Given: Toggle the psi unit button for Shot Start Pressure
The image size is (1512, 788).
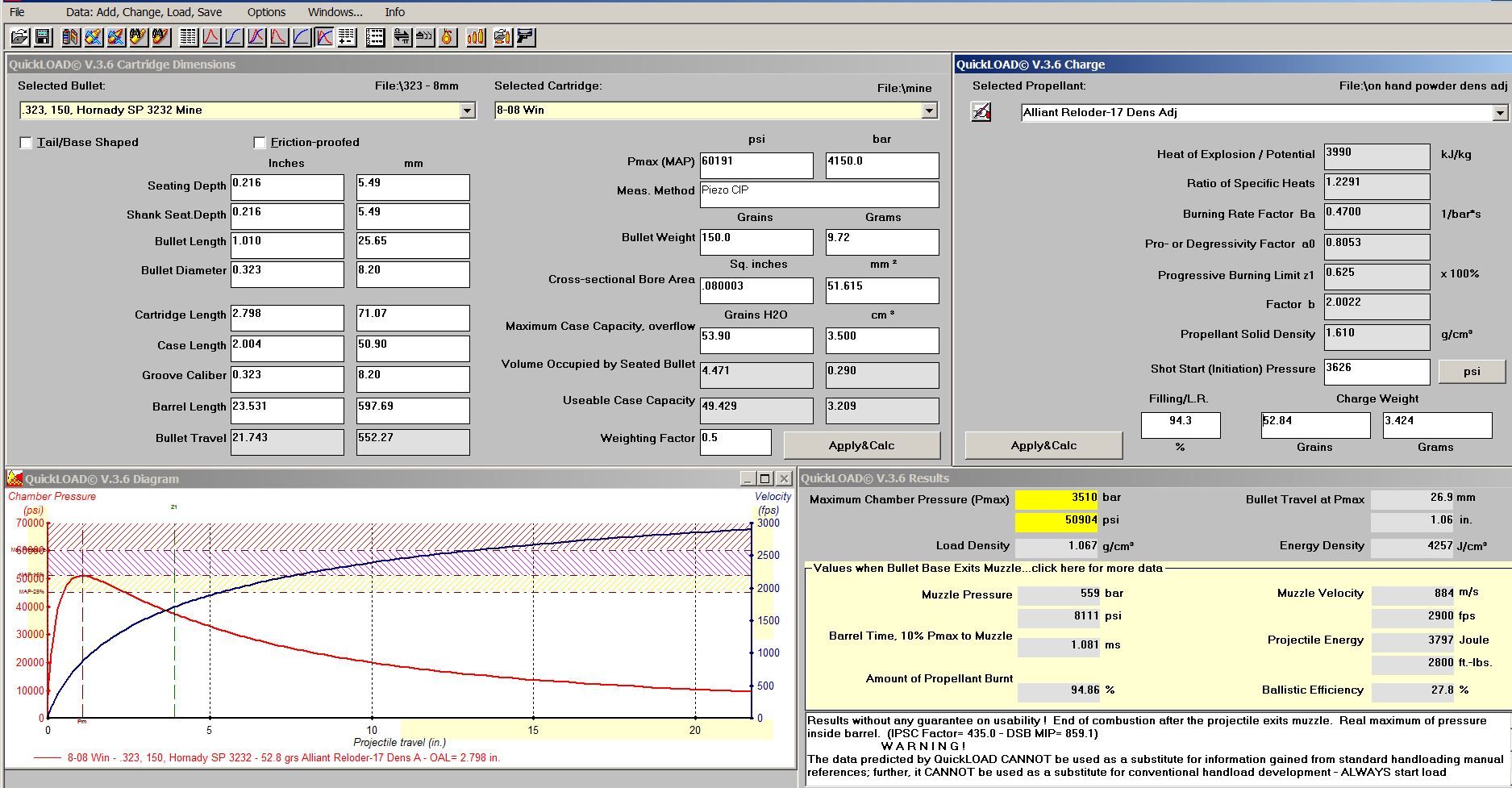Looking at the screenshot, I should pos(1472,371).
